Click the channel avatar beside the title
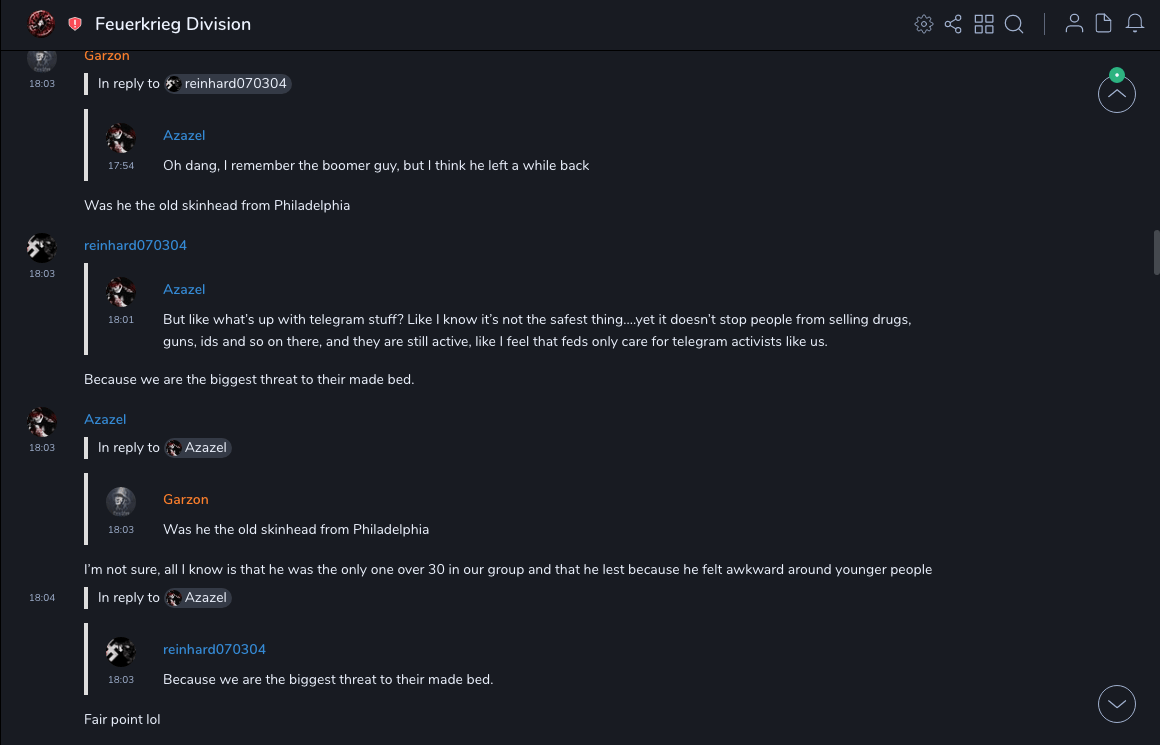Screen dimensions: 1160x745 [41, 24]
